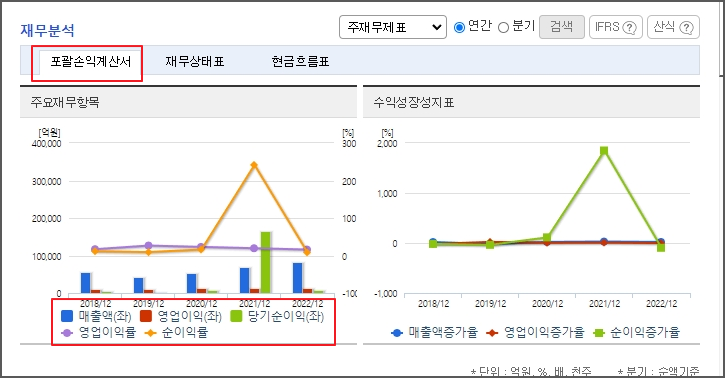The image size is (725, 378).
Task: Toggle the 매출액(좌) legend swatch
Action: pyautogui.click(x=67, y=316)
